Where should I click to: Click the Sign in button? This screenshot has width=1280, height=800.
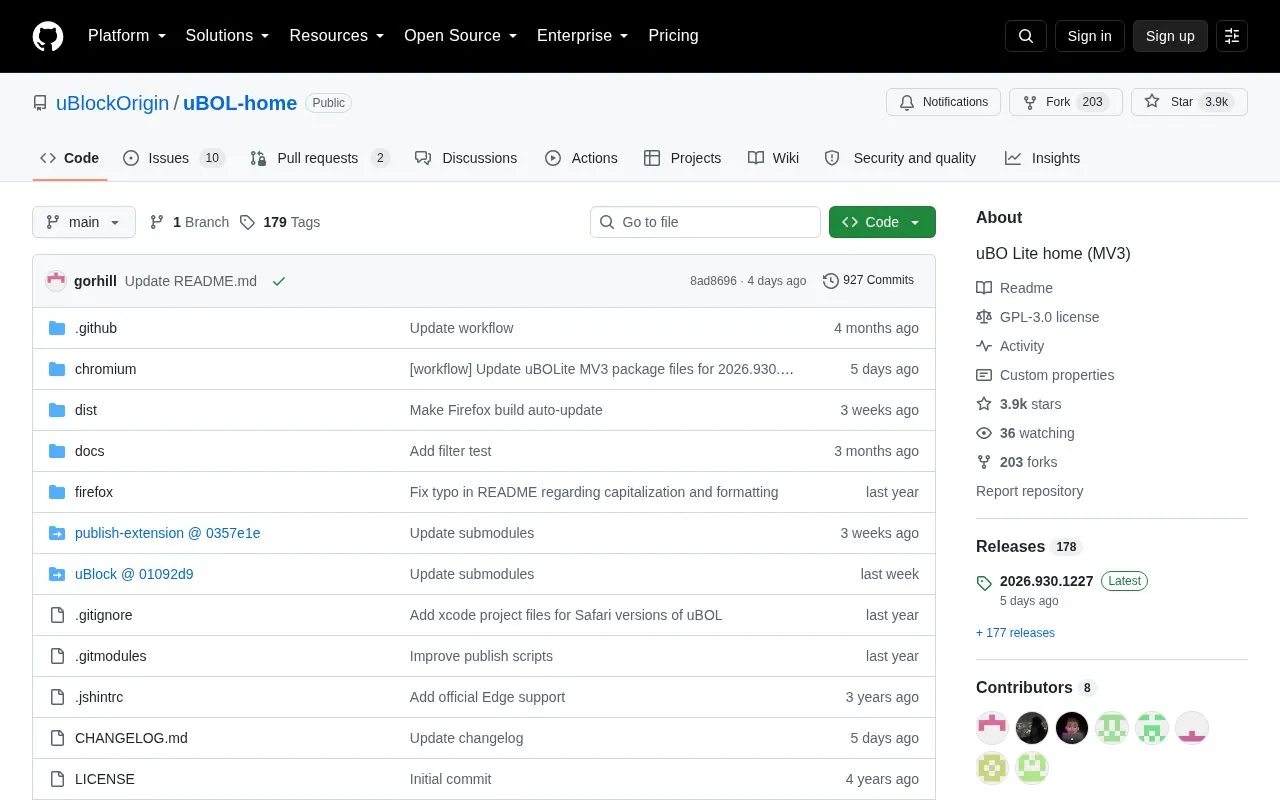tap(1089, 36)
